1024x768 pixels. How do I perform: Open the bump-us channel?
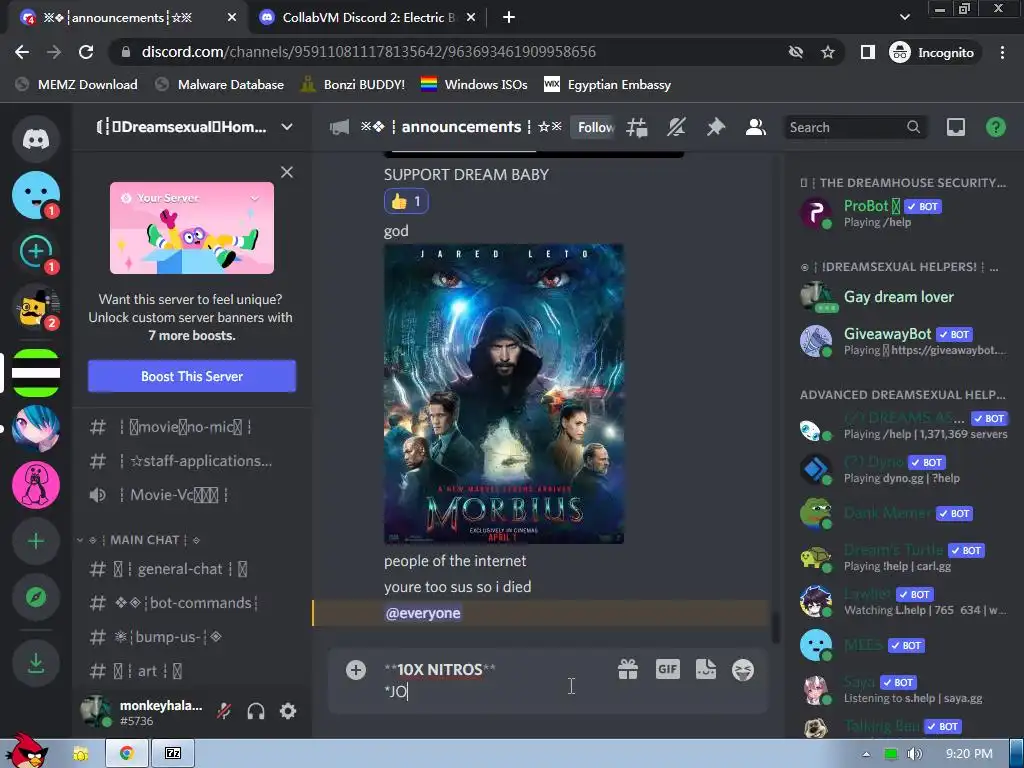(191, 637)
